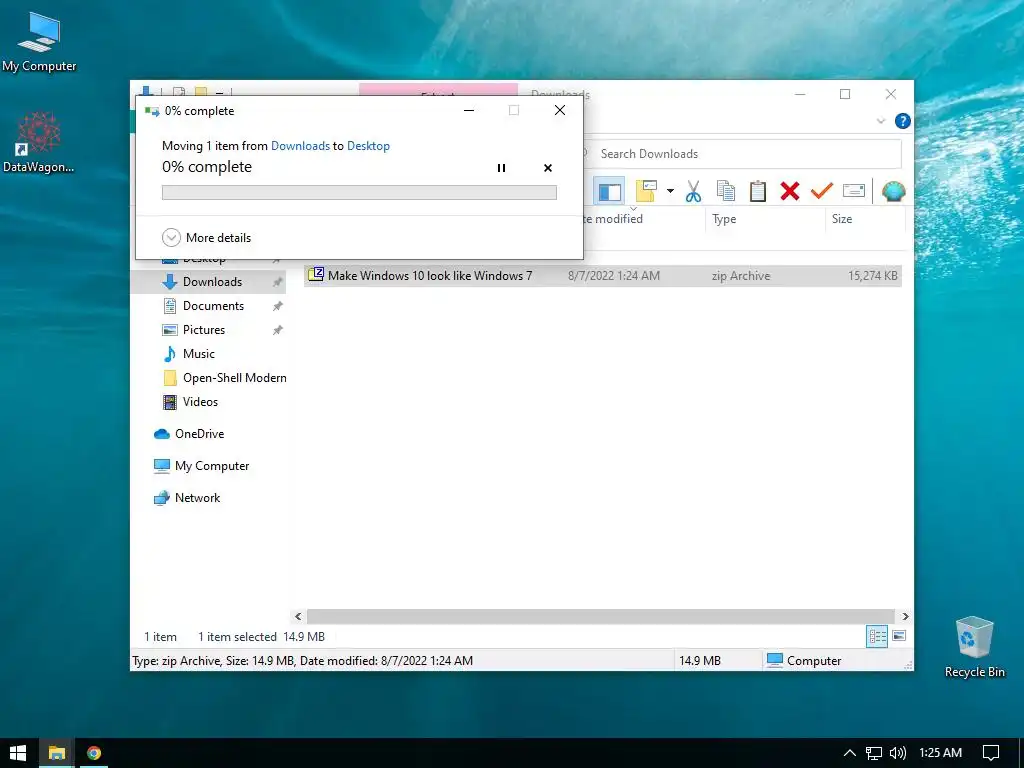Open Documents in navigation pane
The image size is (1024, 768).
coord(213,306)
